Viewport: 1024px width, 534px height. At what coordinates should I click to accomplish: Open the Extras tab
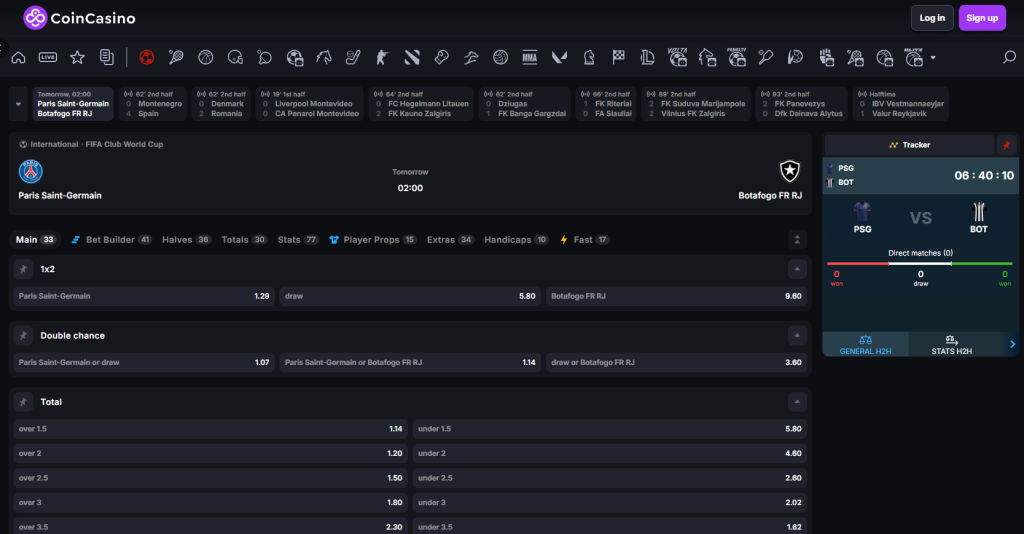pyautogui.click(x=450, y=240)
